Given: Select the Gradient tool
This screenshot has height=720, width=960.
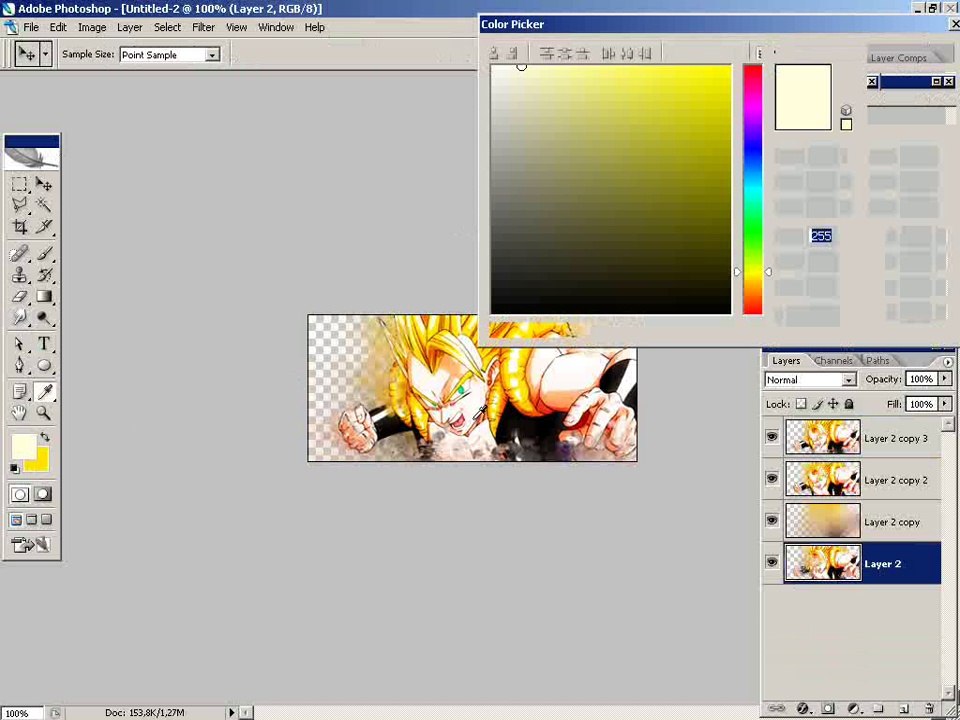Looking at the screenshot, I should [x=43, y=296].
